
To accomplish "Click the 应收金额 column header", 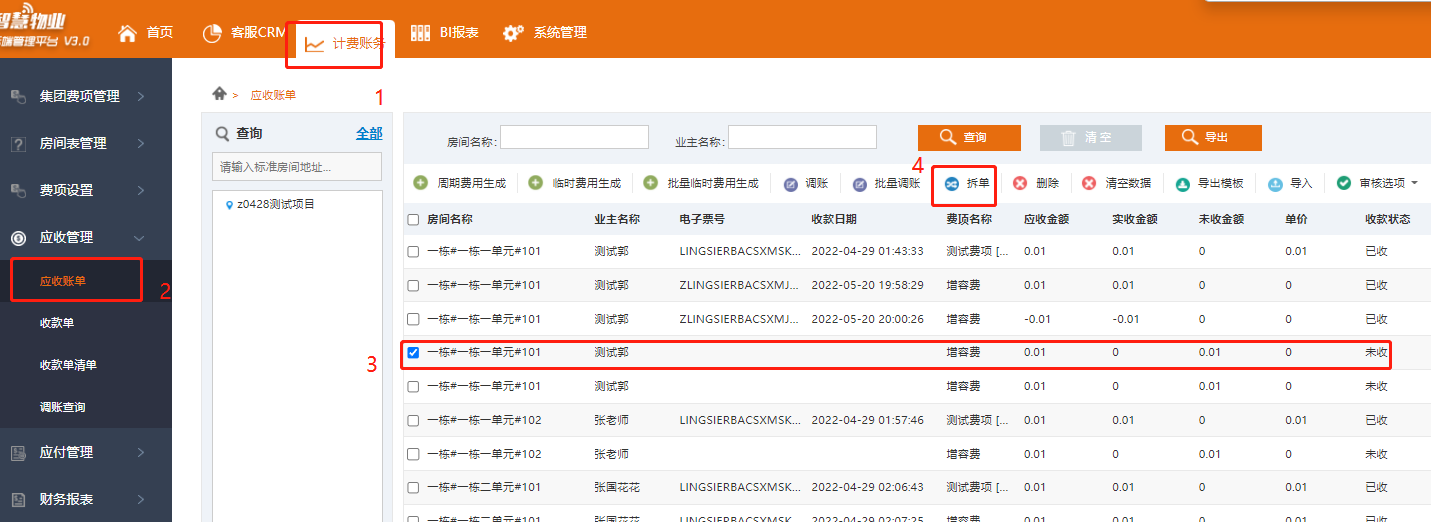I will coord(1047,219).
